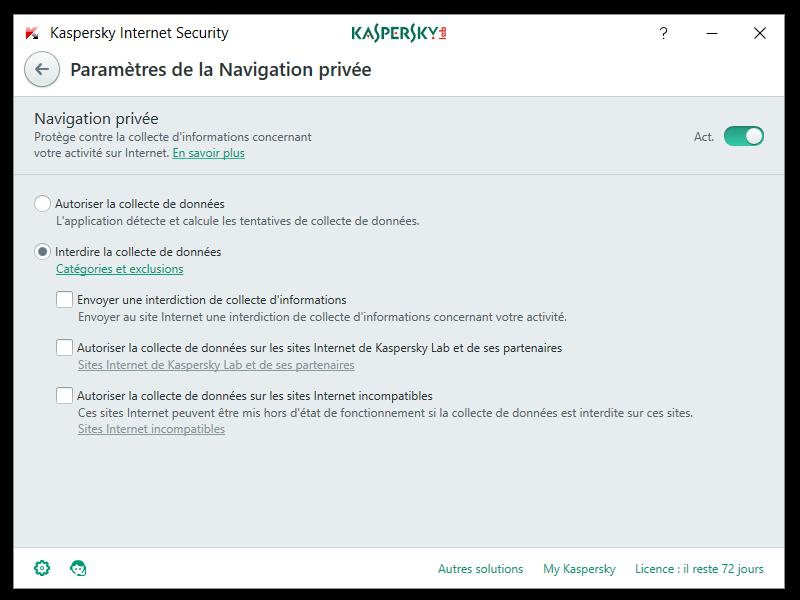This screenshot has width=800, height=600.
Task: Click the back arrow button
Action: point(42,69)
